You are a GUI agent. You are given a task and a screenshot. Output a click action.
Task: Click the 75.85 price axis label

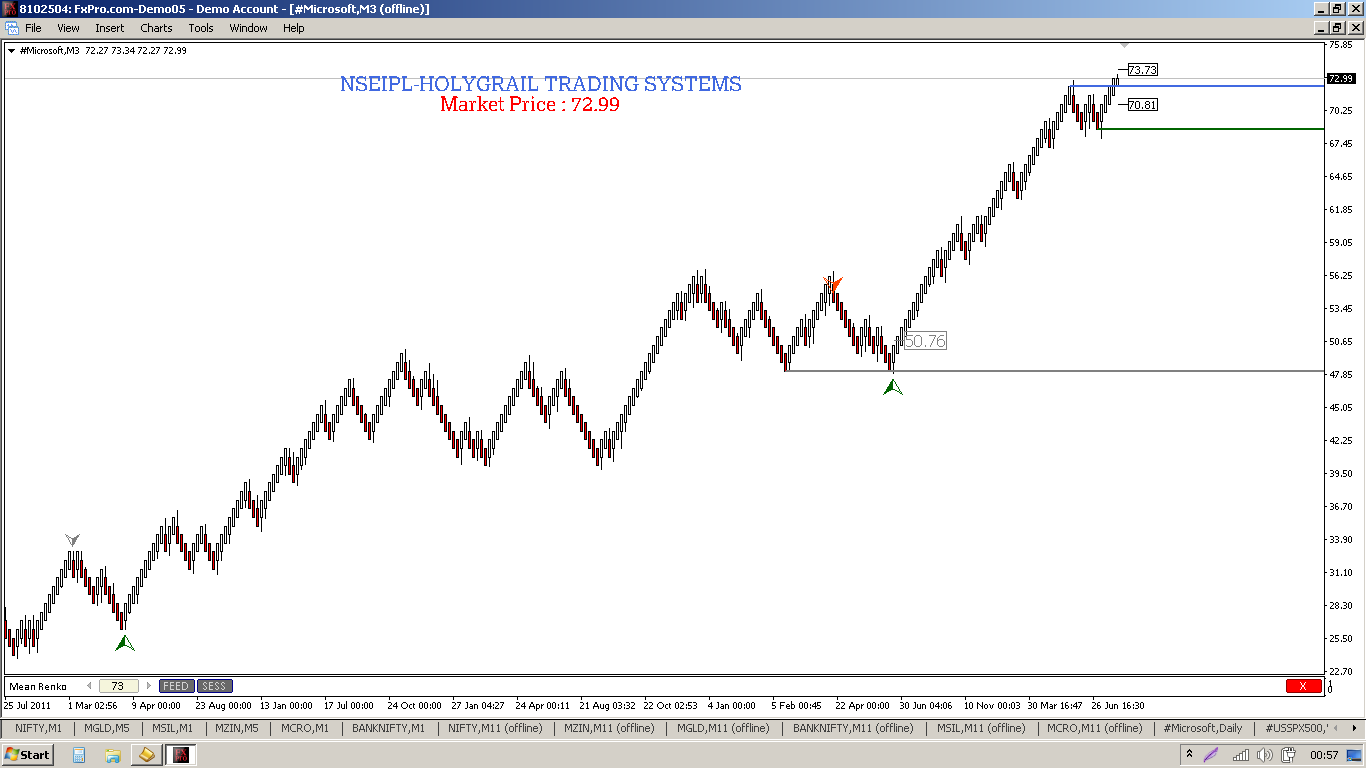(x=1340, y=45)
